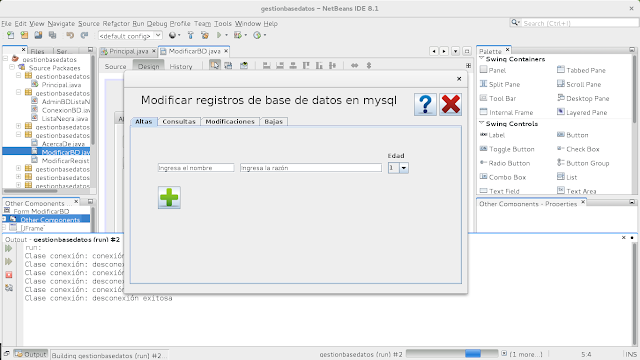
Task: Click the green Run Project icon
Action: (x=219, y=36)
